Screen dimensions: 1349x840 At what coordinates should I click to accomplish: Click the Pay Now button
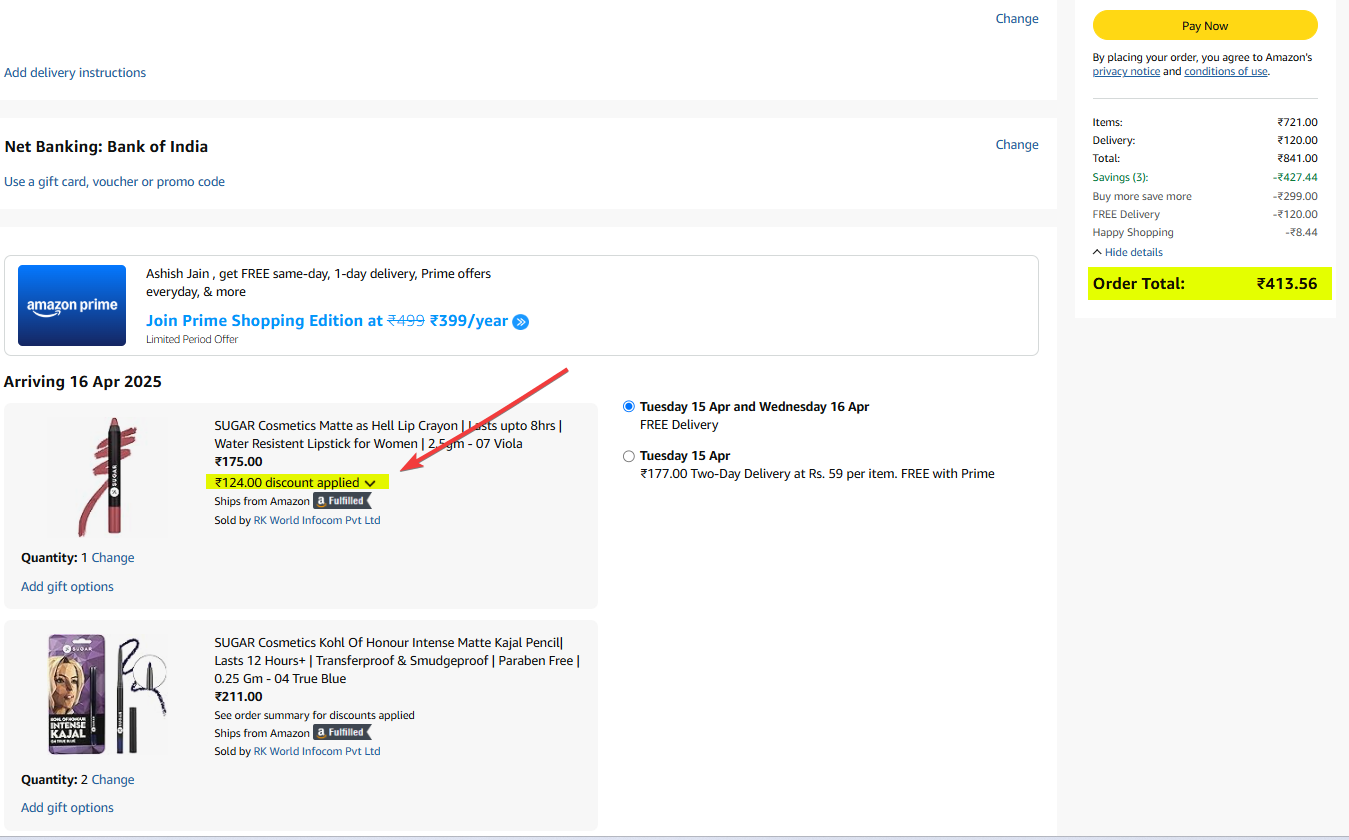pyautogui.click(x=1205, y=25)
